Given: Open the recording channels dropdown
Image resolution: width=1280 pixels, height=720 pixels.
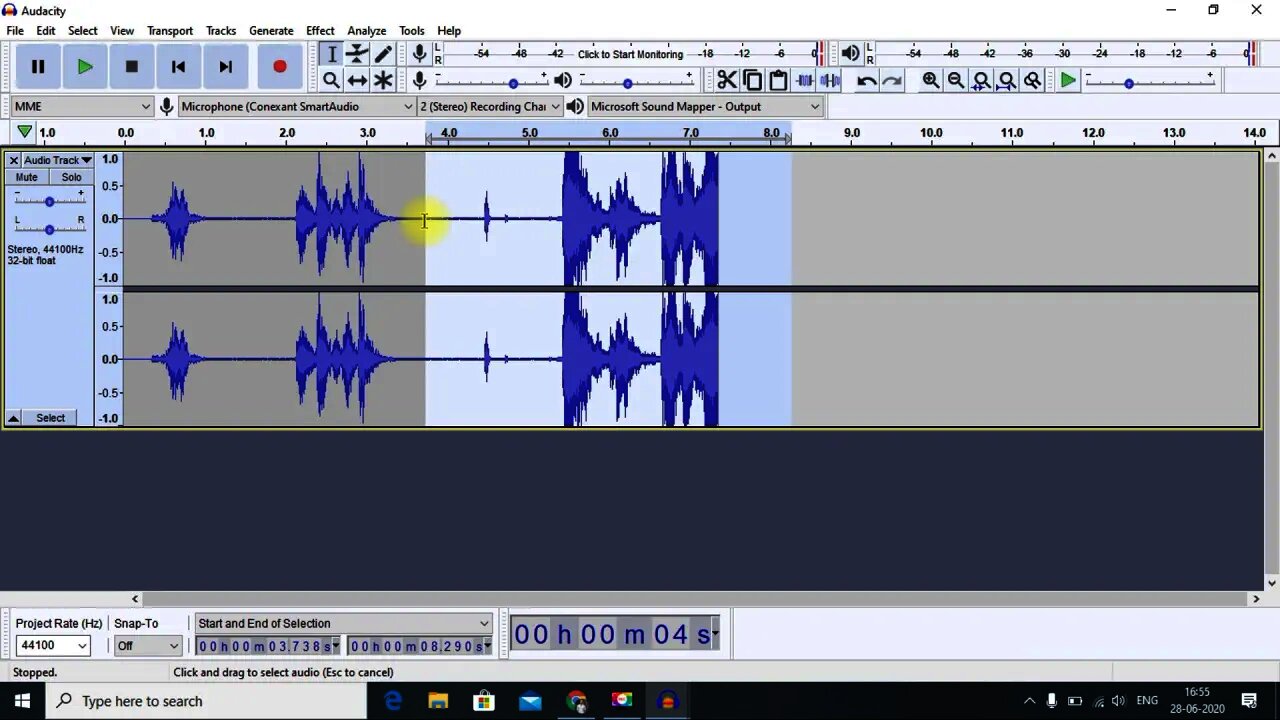Looking at the screenshot, I should click(x=490, y=106).
